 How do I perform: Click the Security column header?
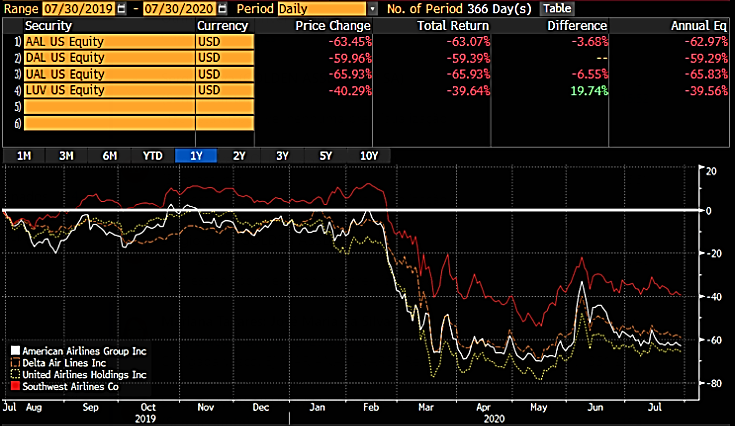(48, 26)
